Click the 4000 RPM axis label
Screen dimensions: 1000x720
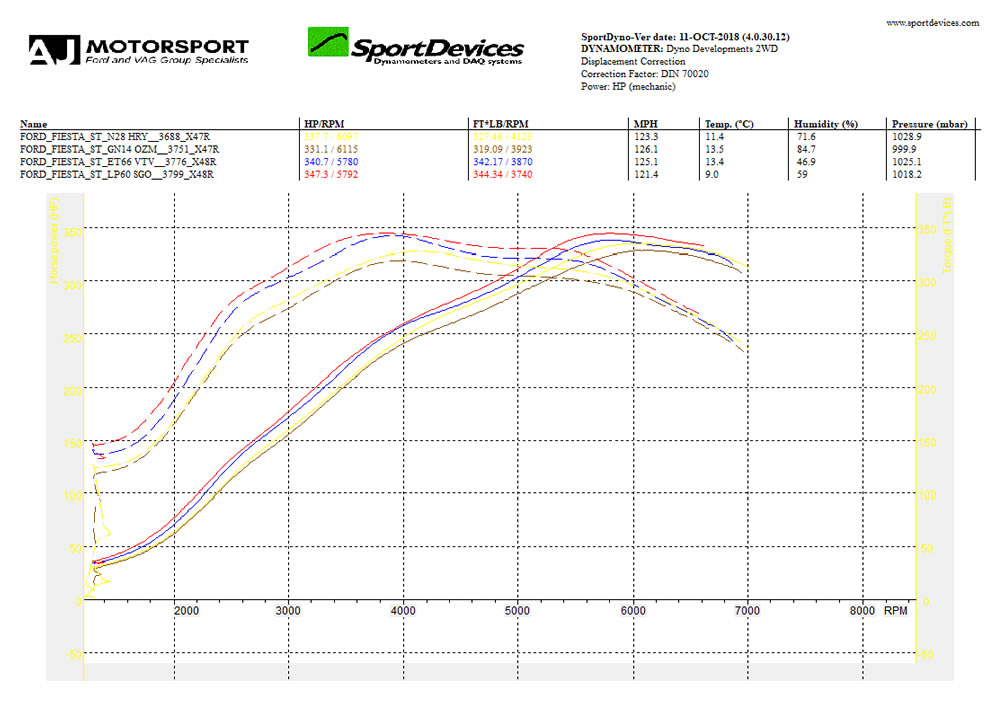402,611
